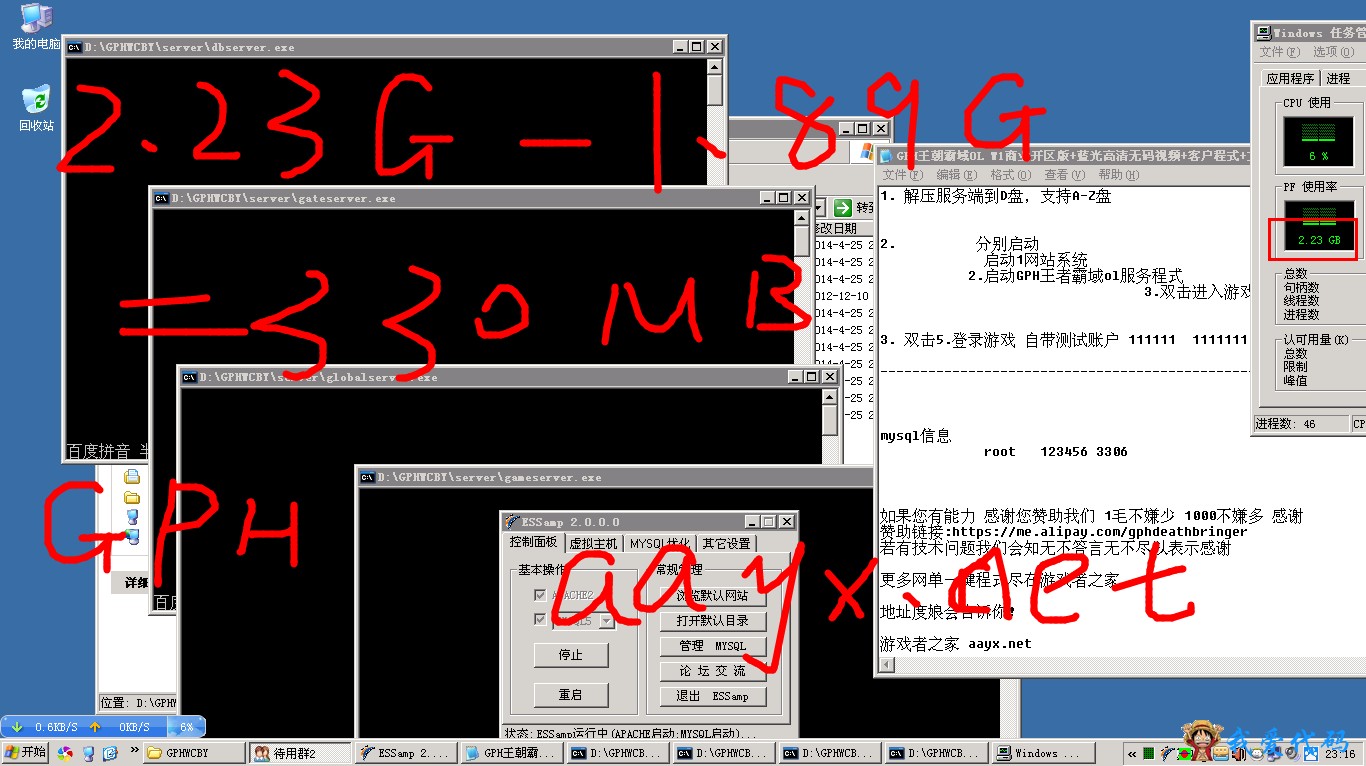1366x766 pixels.
Task: Select the 控制面板 tab in ESSamp
Action: tap(533, 543)
